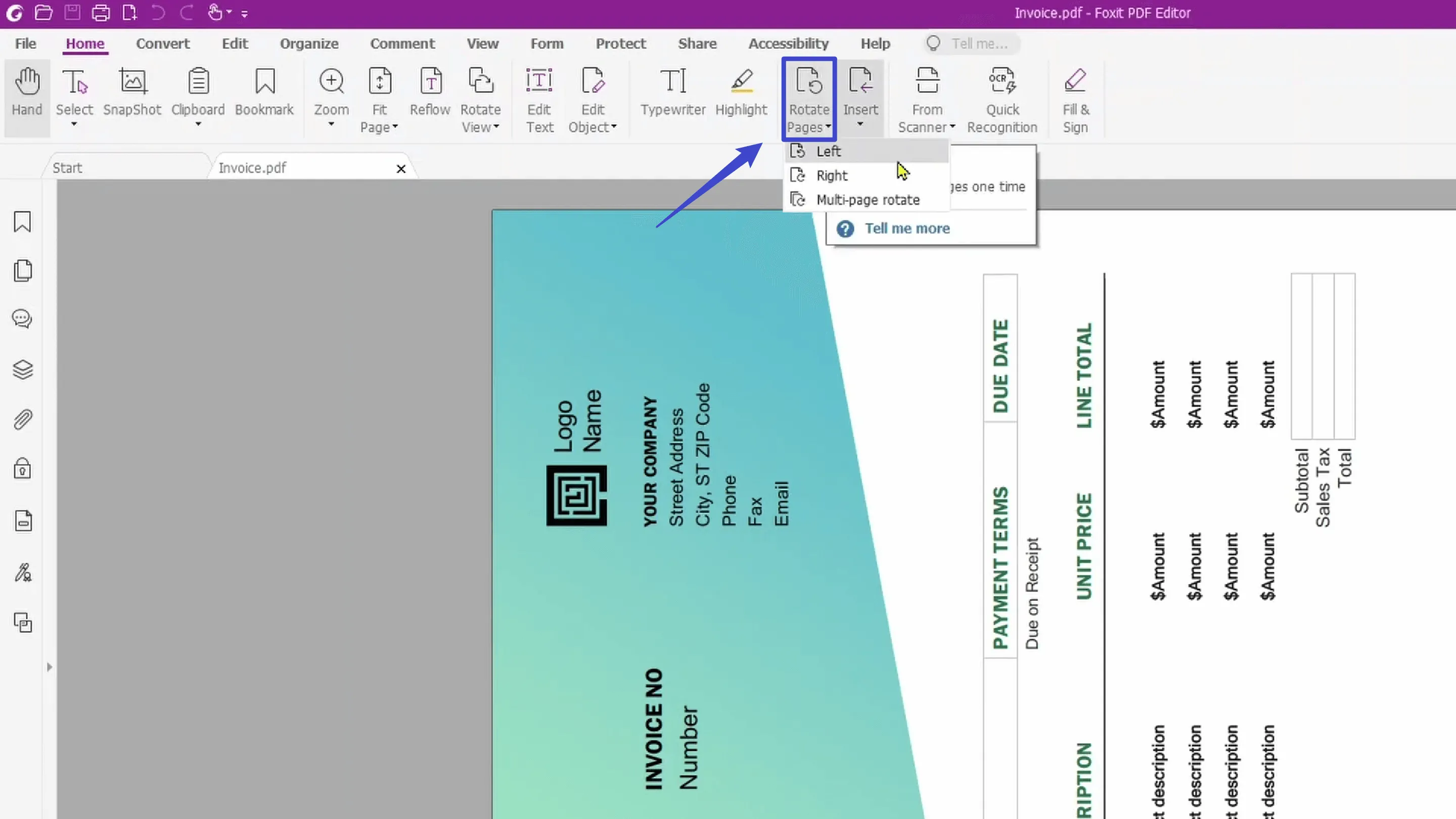The width and height of the screenshot is (1456, 819).
Task: Open the Accessibility ribbon tab
Action: click(789, 43)
